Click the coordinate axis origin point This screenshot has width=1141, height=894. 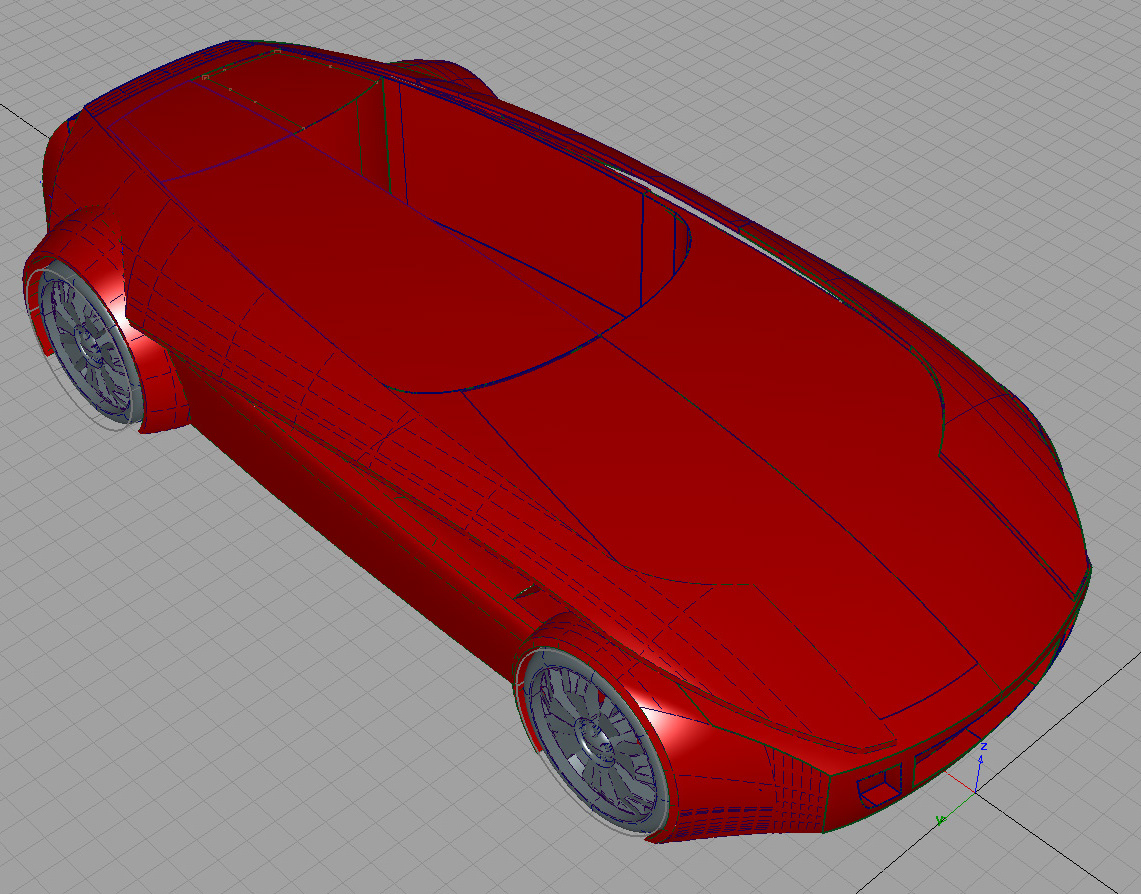pyautogui.click(x=975, y=791)
